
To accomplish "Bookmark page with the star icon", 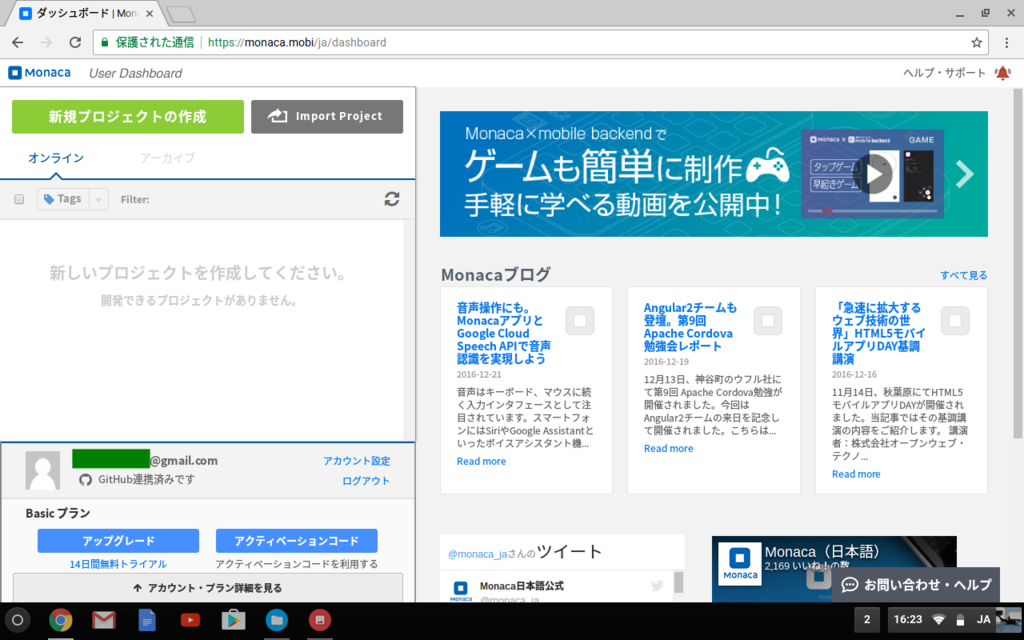I will pyautogui.click(x=976, y=42).
